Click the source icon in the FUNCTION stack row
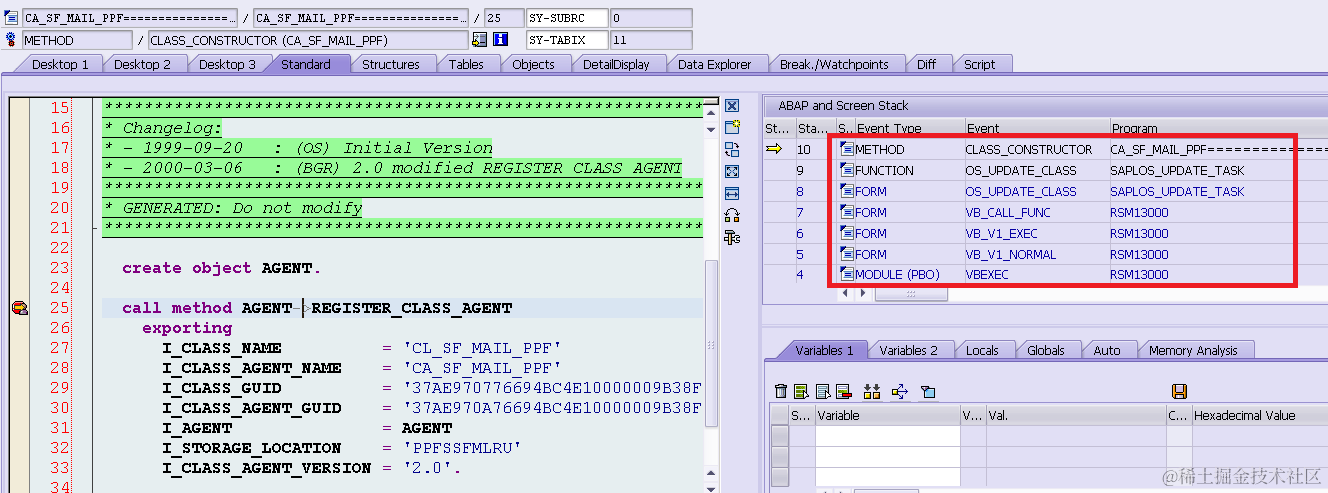 846,170
